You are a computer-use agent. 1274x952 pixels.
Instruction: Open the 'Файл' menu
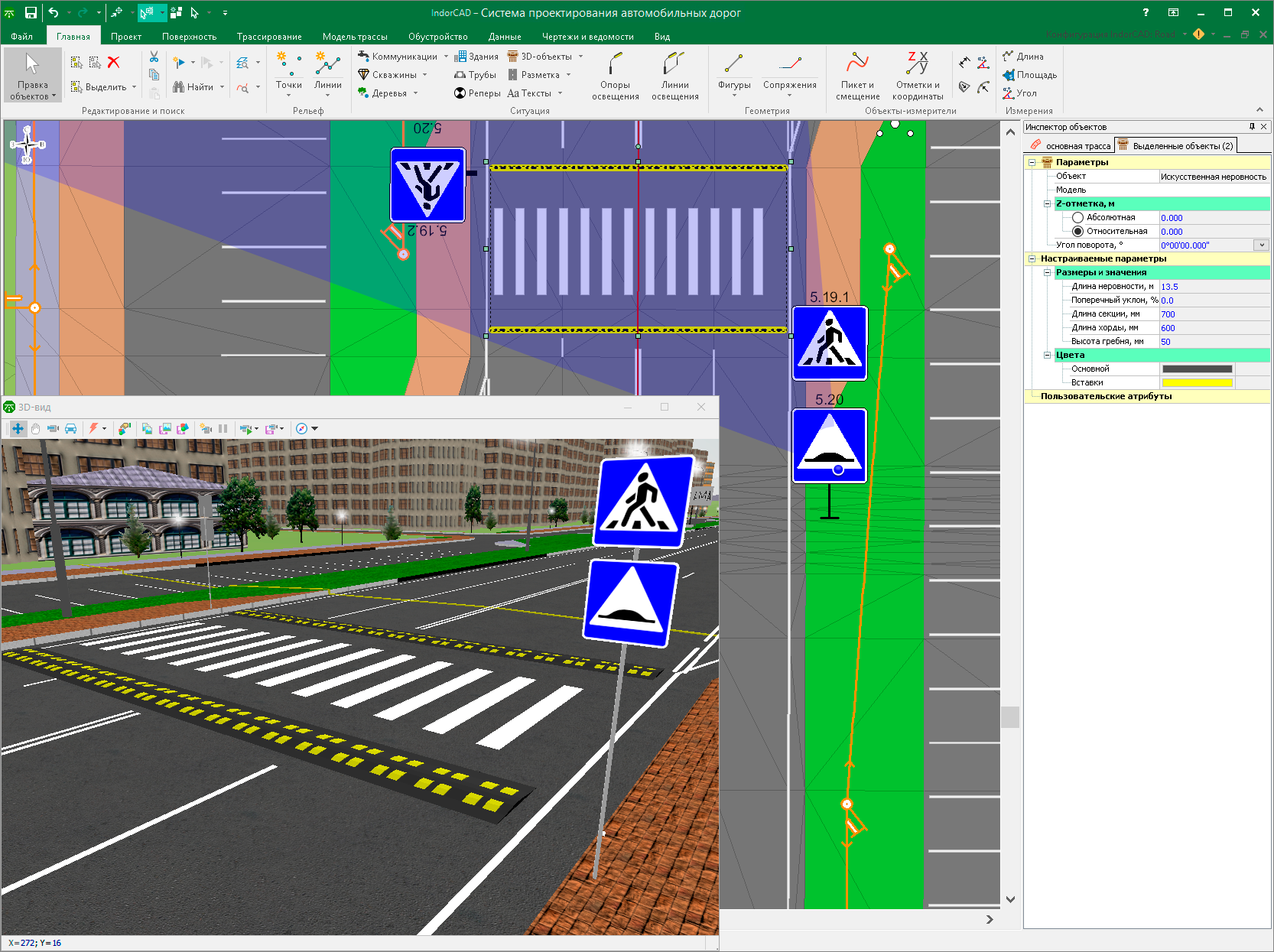(x=22, y=36)
